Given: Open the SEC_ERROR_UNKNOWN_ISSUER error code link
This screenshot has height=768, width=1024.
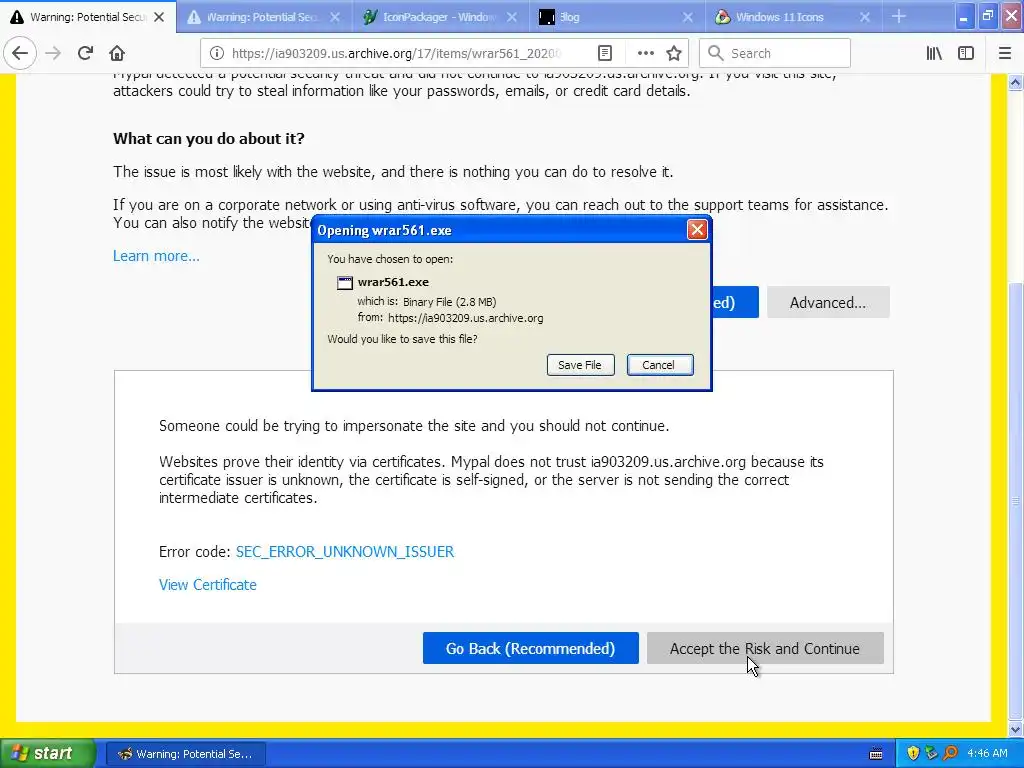Looking at the screenshot, I should click(345, 552).
